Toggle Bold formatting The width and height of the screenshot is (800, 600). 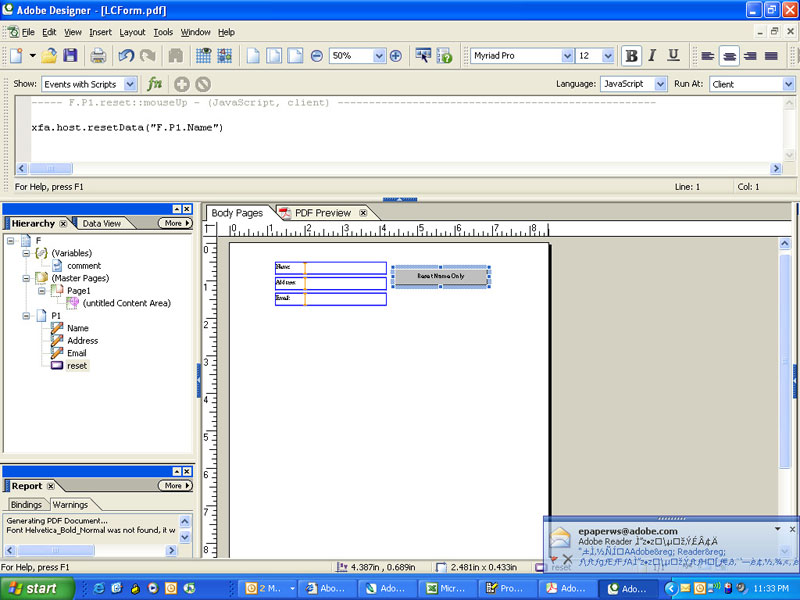(x=631, y=56)
